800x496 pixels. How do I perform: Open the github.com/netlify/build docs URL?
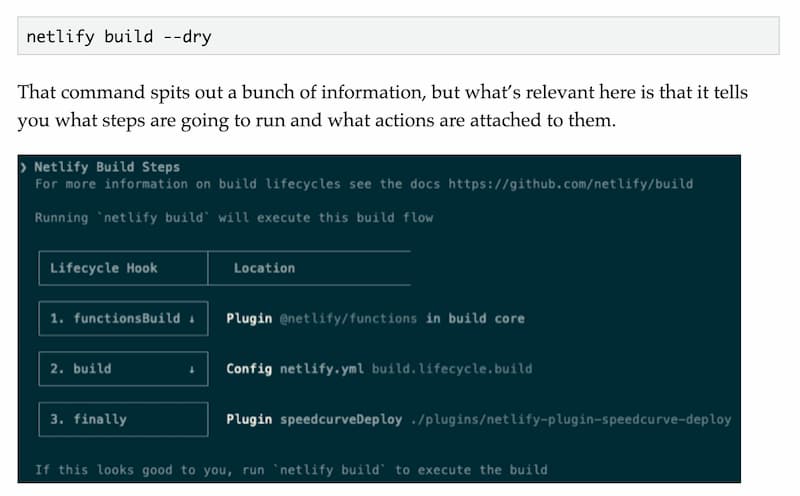coord(570,184)
